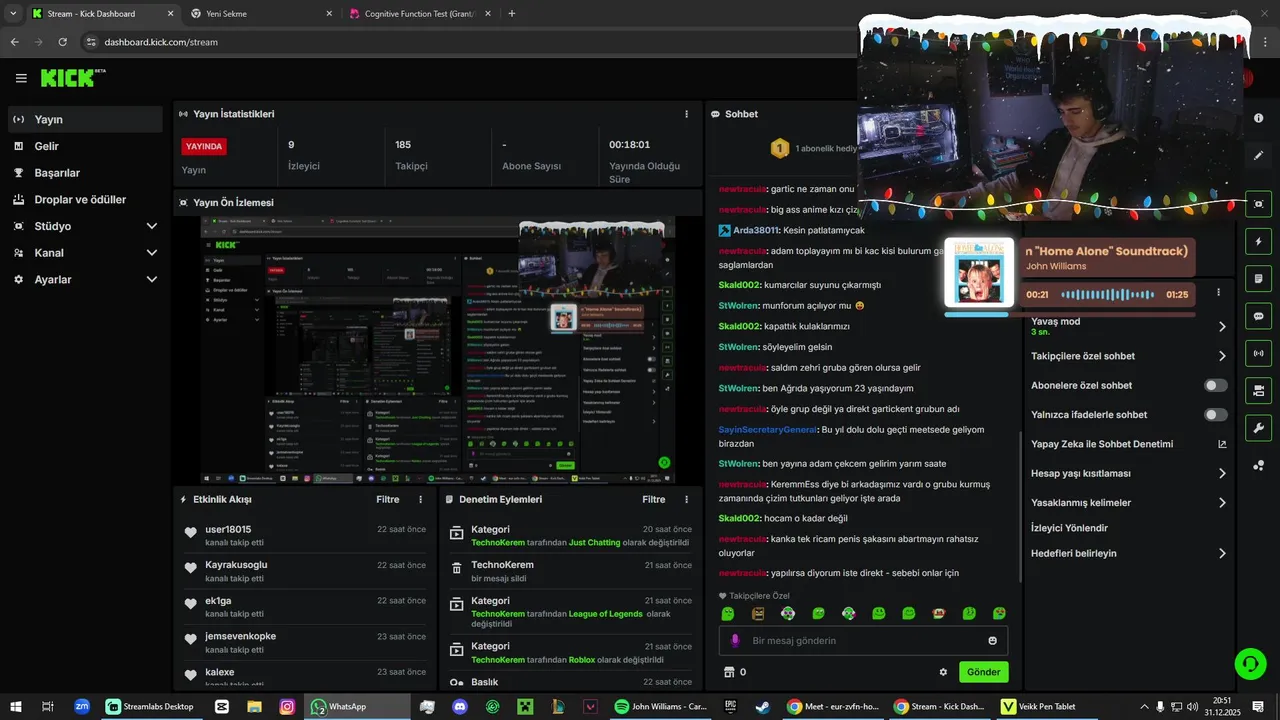Click the three-dots icon at sidebar bottom

[x=1258, y=466]
